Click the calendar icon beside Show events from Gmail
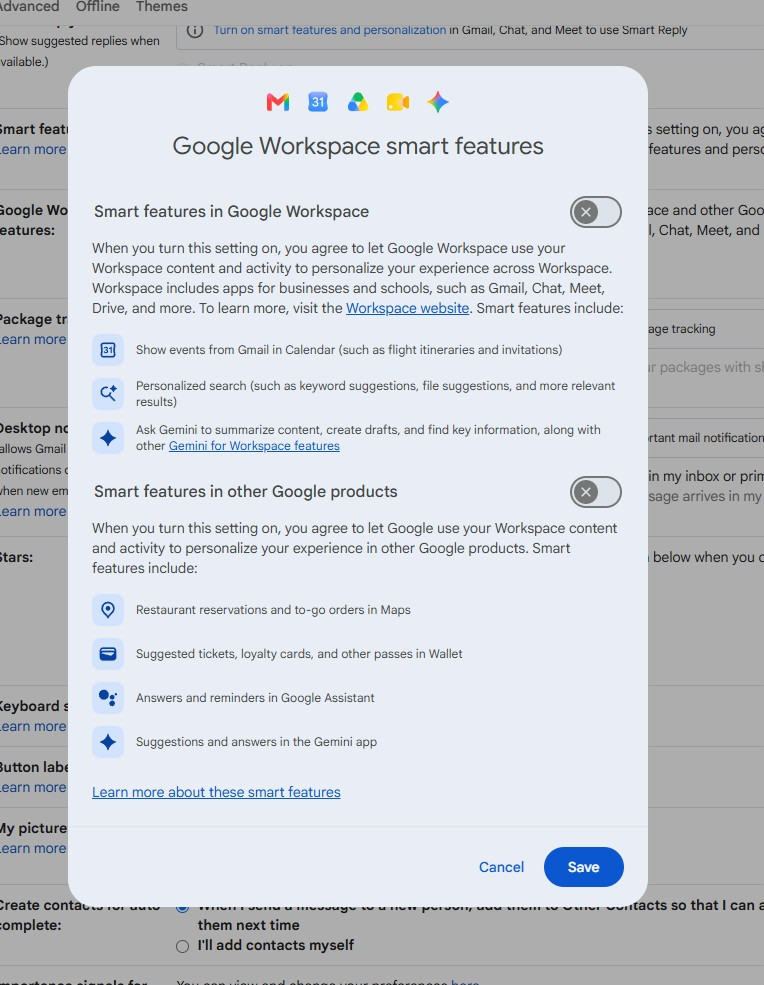Viewport: 764px width, 985px height. 108,350
